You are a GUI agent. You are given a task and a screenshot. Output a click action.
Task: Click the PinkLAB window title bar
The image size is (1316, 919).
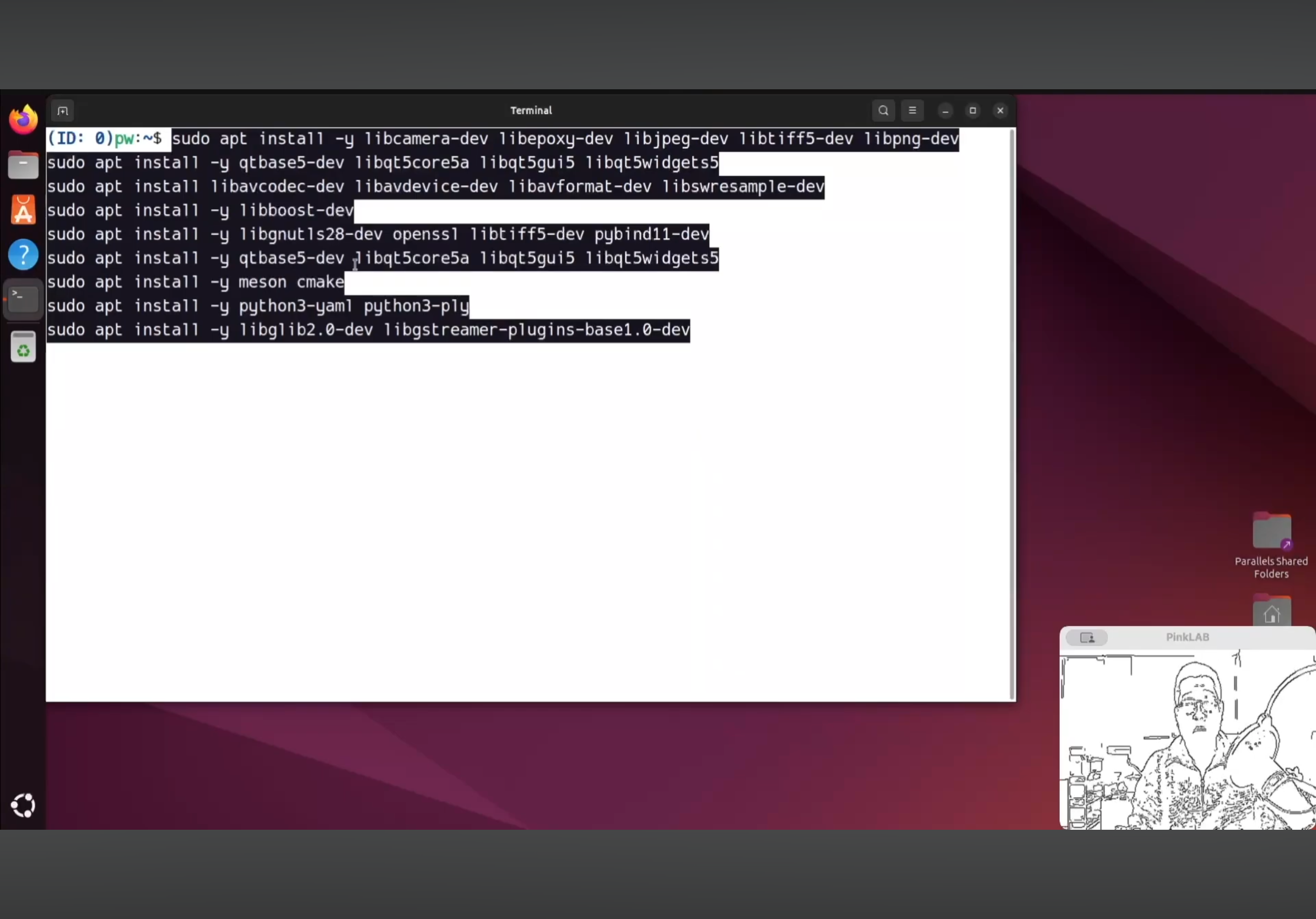(1187, 637)
